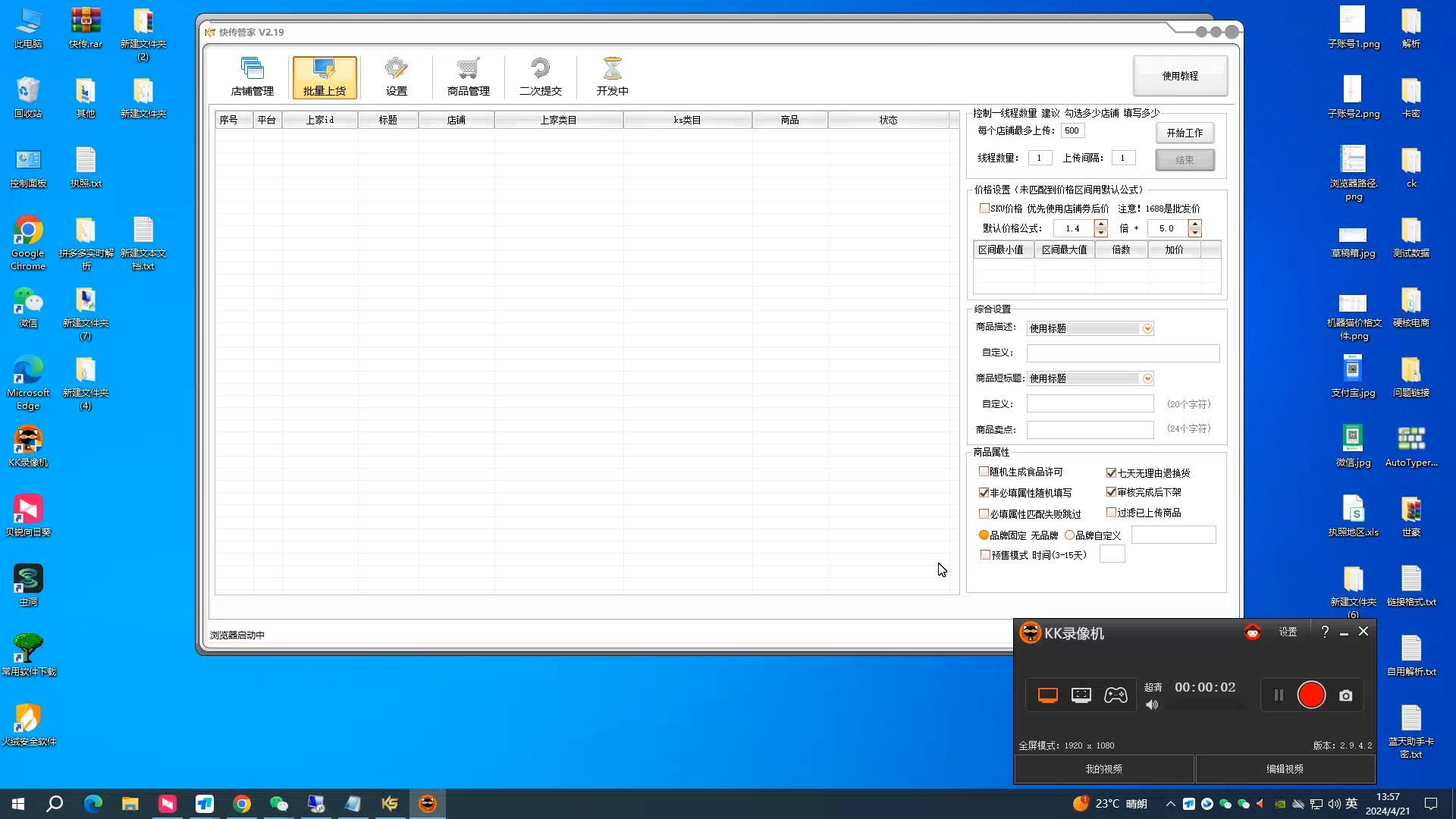Image resolution: width=1456 pixels, height=819 pixels.
Task: Select the 品牌自定义 radio button
Action: coord(1069,535)
